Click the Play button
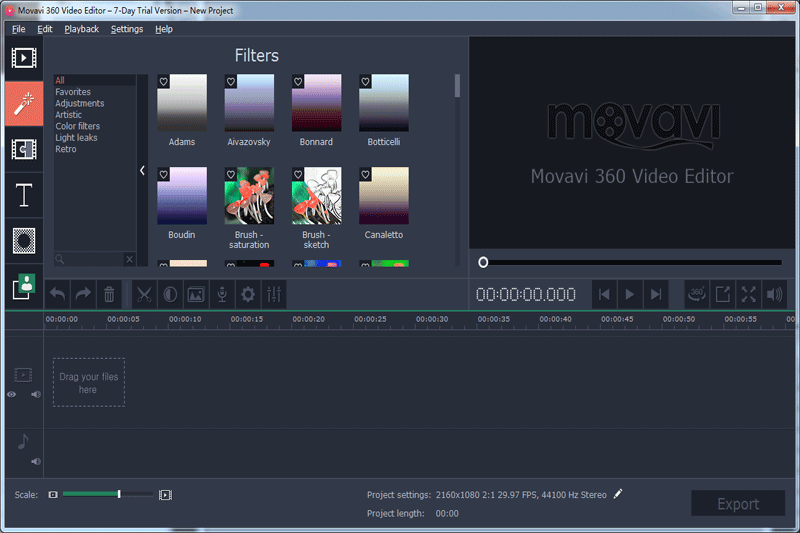Screen dimensions: 800x533 click(630, 294)
